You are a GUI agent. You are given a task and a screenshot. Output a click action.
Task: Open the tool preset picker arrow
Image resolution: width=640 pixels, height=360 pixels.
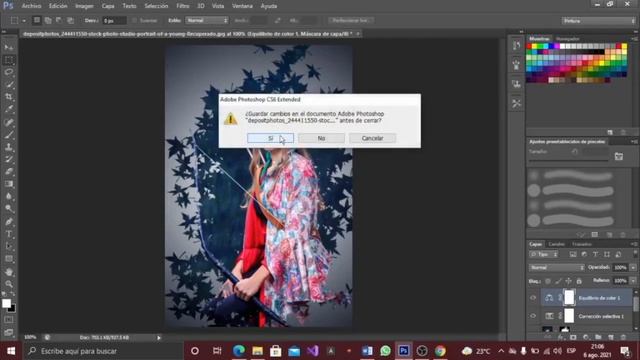pos(24,20)
